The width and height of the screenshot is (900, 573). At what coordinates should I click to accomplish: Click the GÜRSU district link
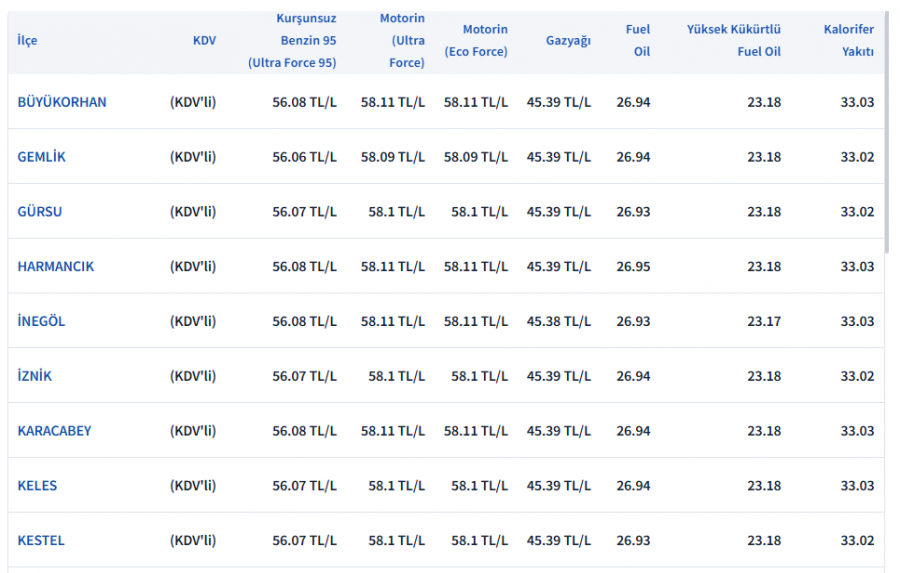[40, 212]
